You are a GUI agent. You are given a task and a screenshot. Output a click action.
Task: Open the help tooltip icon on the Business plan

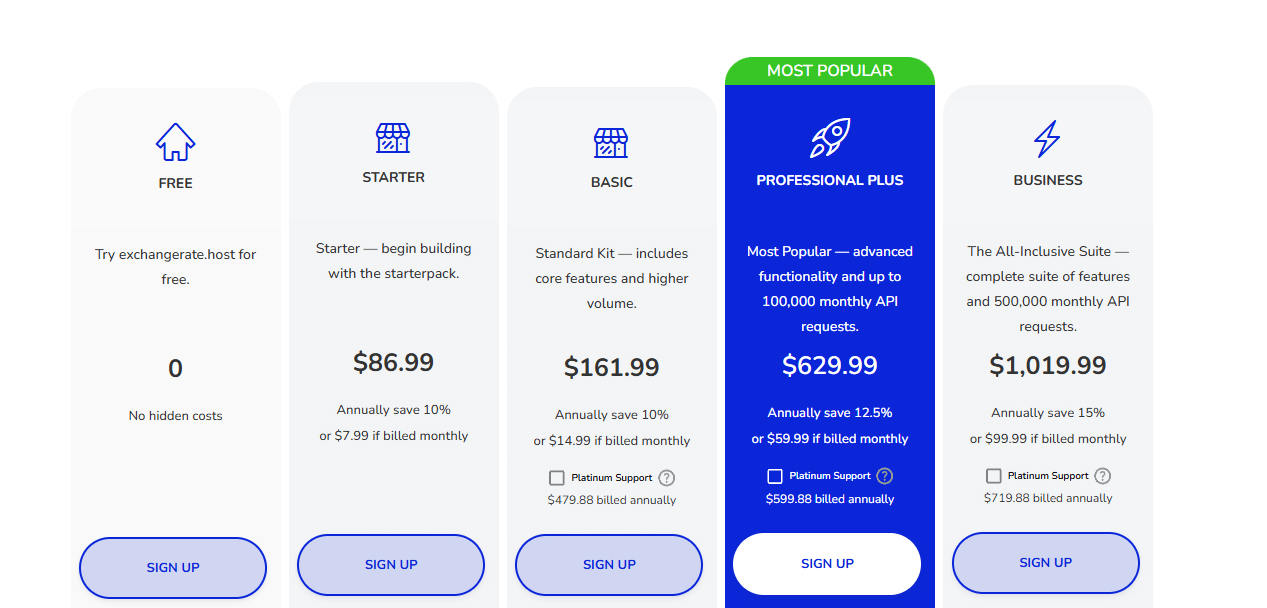click(x=1102, y=475)
